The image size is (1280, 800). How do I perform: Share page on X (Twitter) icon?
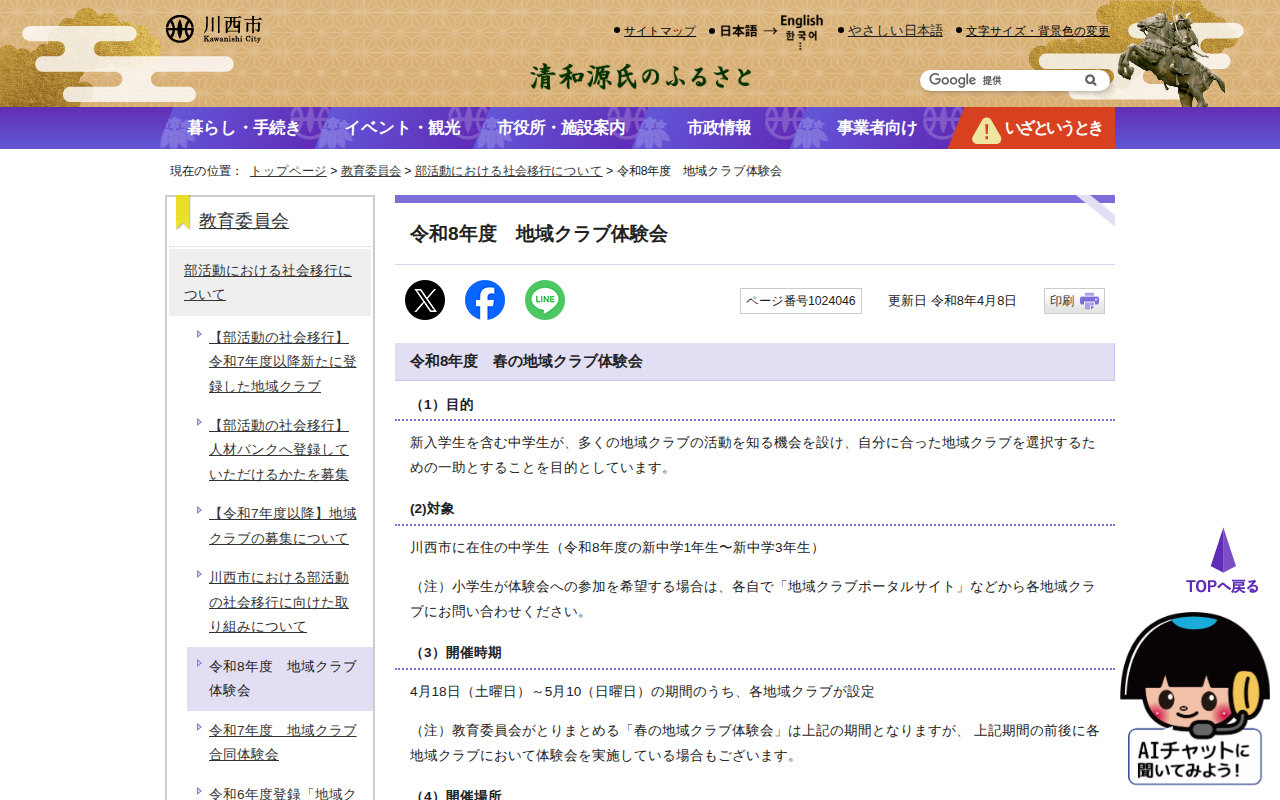click(425, 300)
